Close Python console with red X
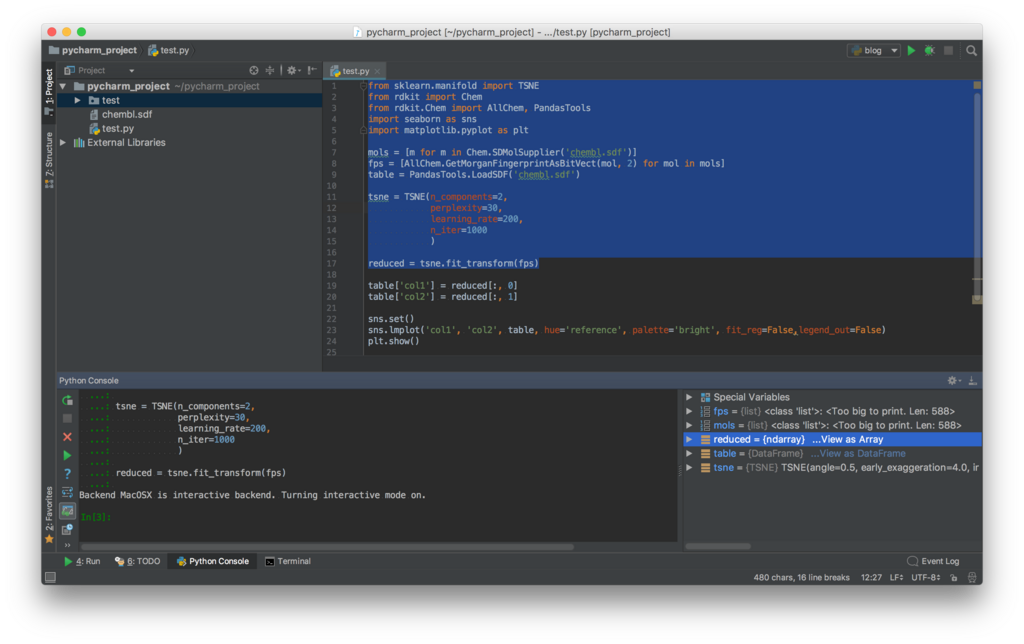Screen dimensions: 1024x644 [67, 436]
